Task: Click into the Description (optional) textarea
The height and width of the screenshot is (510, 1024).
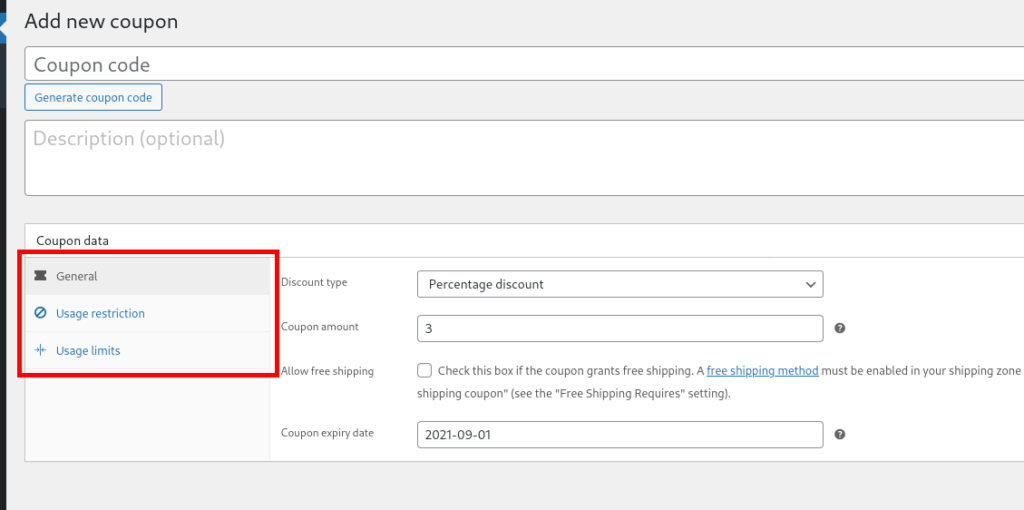Action: point(524,157)
